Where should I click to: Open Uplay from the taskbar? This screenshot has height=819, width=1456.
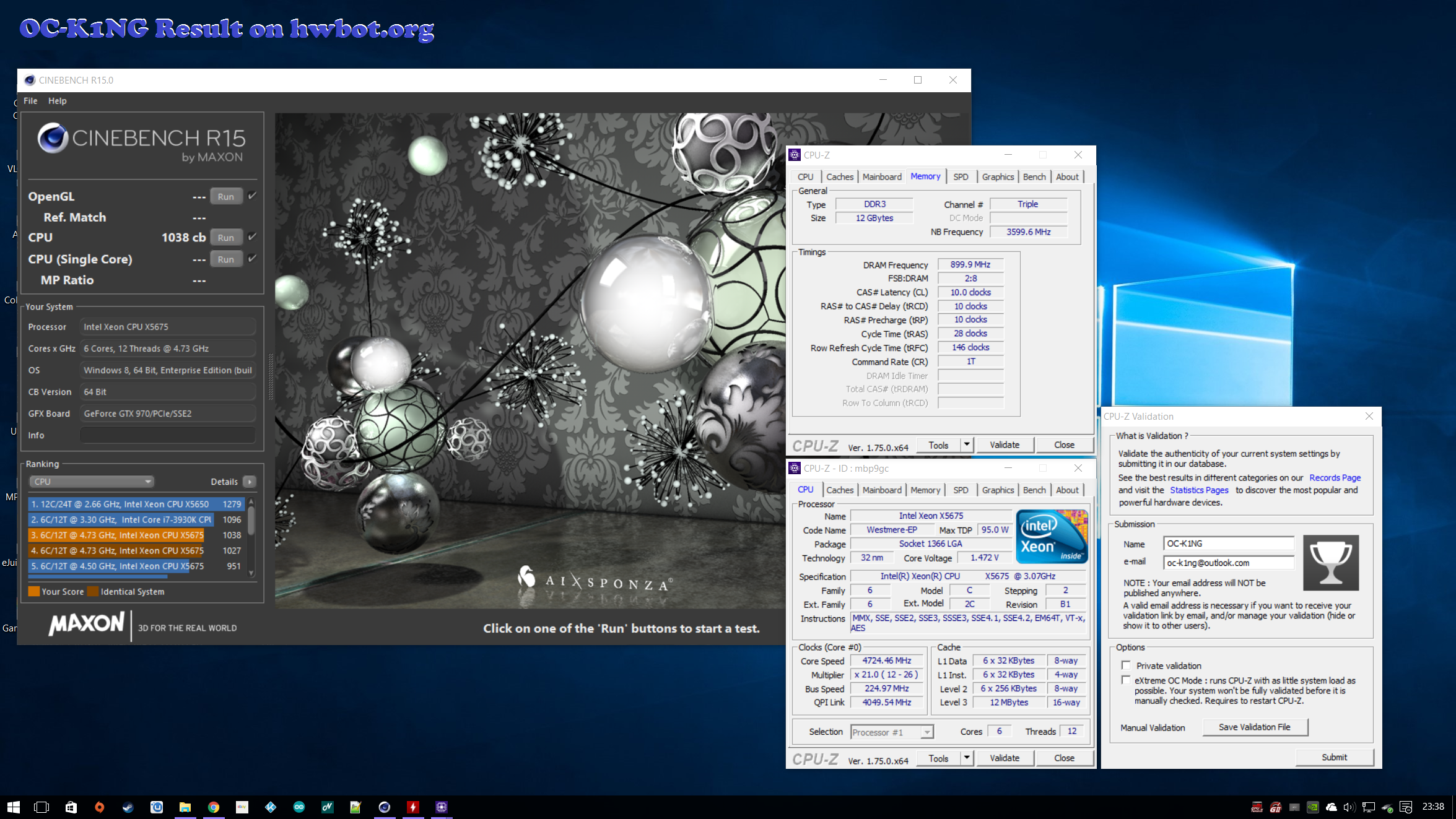point(157,807)
